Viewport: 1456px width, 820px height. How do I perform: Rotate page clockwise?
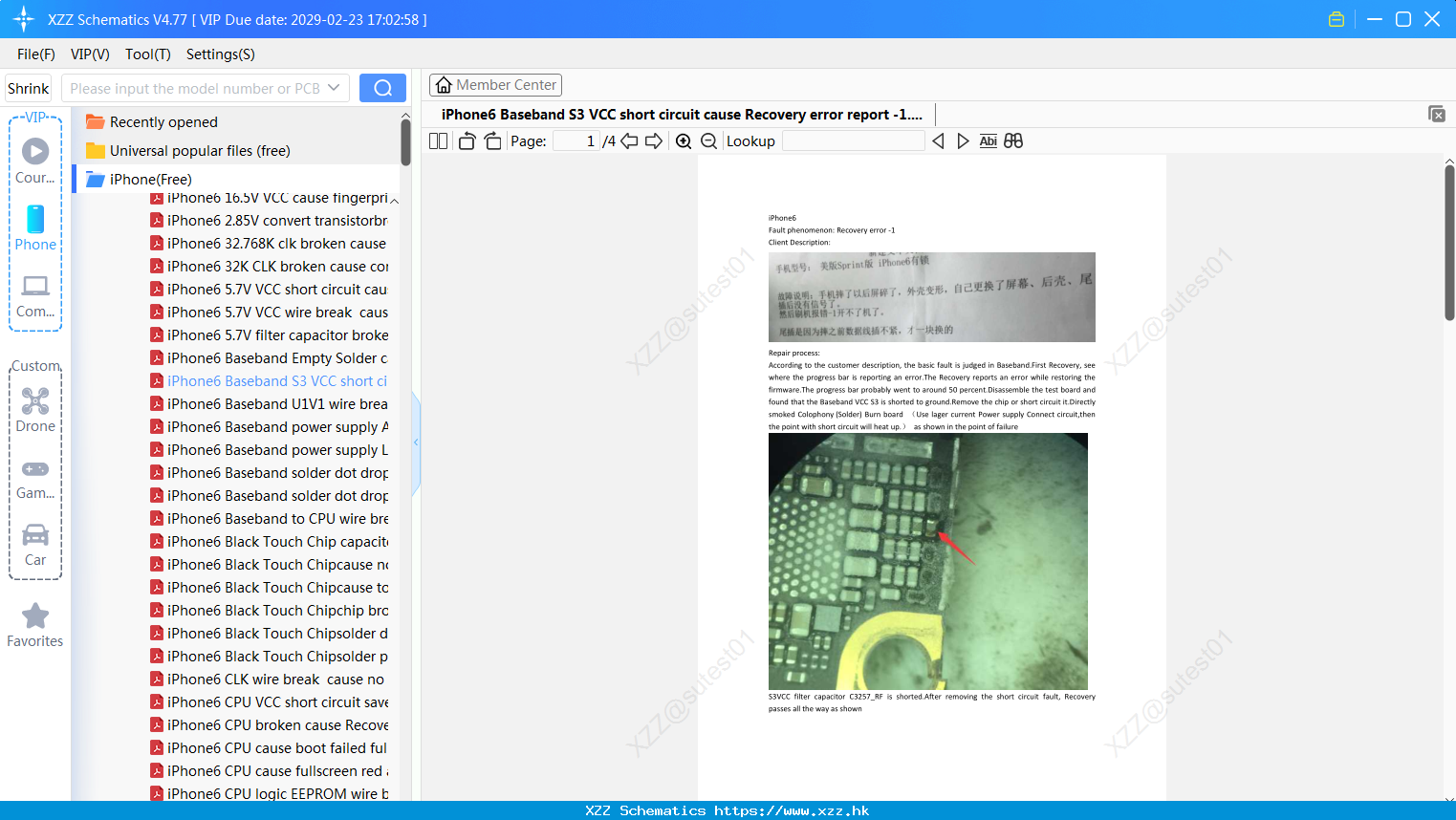[492, 141]
